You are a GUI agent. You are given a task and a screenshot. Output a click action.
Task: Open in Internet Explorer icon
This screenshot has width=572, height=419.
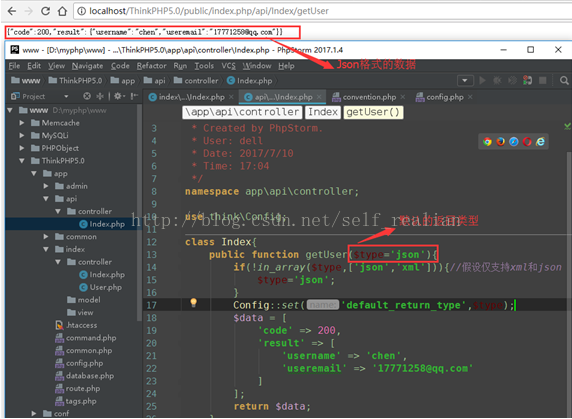(x=540, y=141)
